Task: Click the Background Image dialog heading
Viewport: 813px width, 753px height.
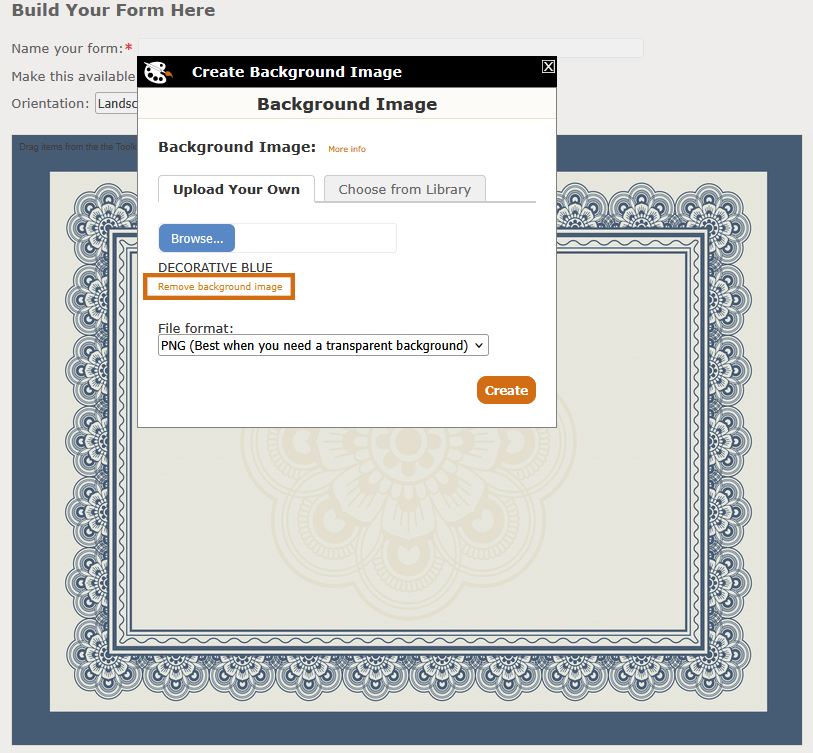Action: (x=347, y=104)
